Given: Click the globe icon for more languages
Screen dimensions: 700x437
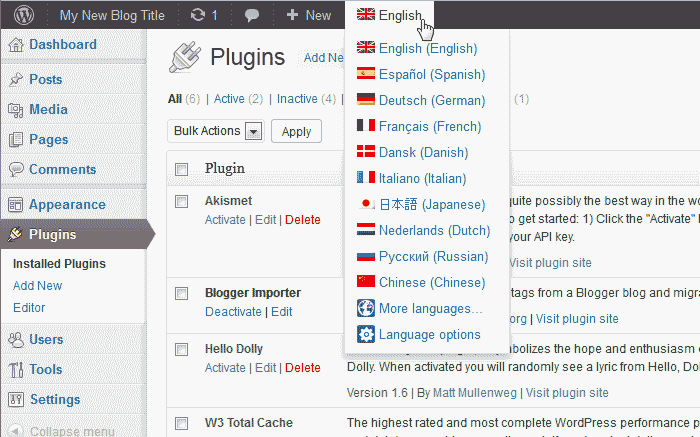Looking at the screenshot, I should [x=365, y=308].
